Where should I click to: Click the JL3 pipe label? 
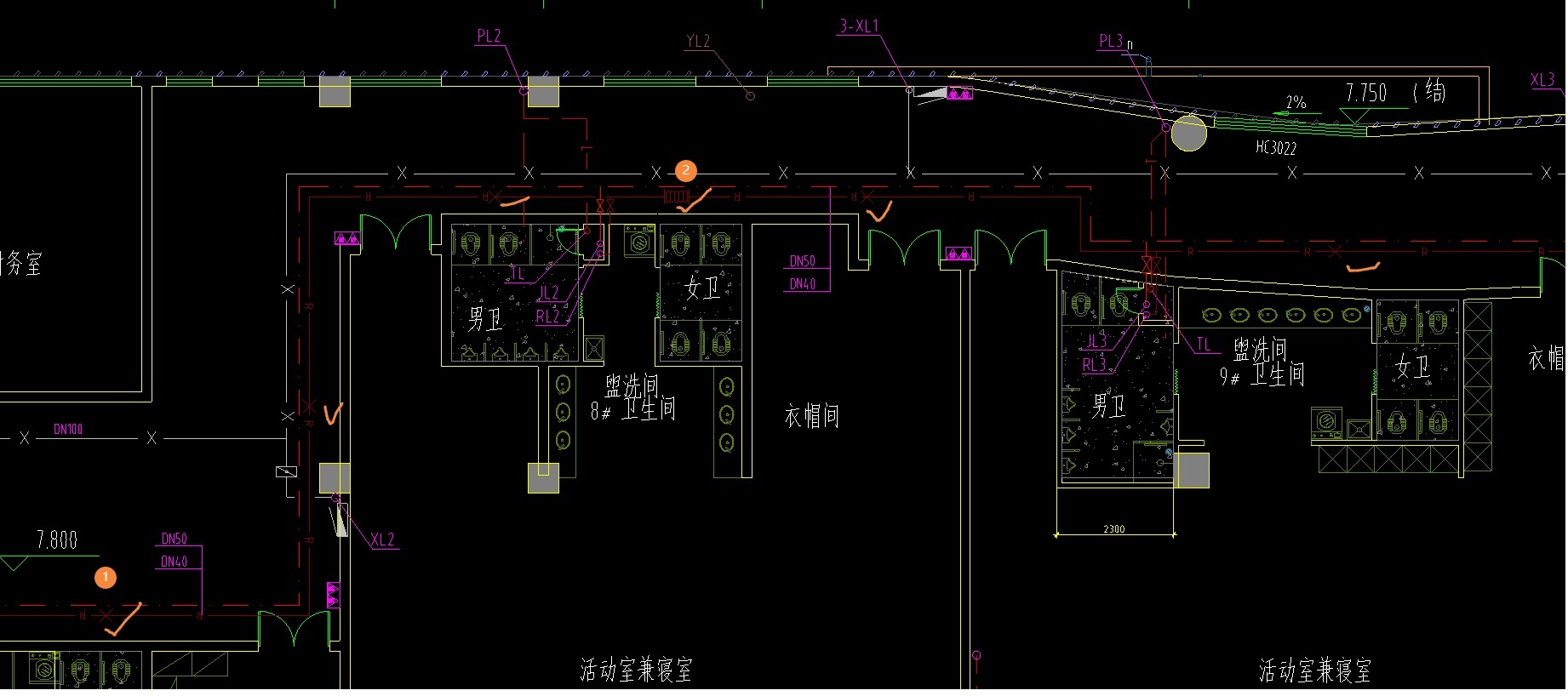click(x=1097, y=341)
